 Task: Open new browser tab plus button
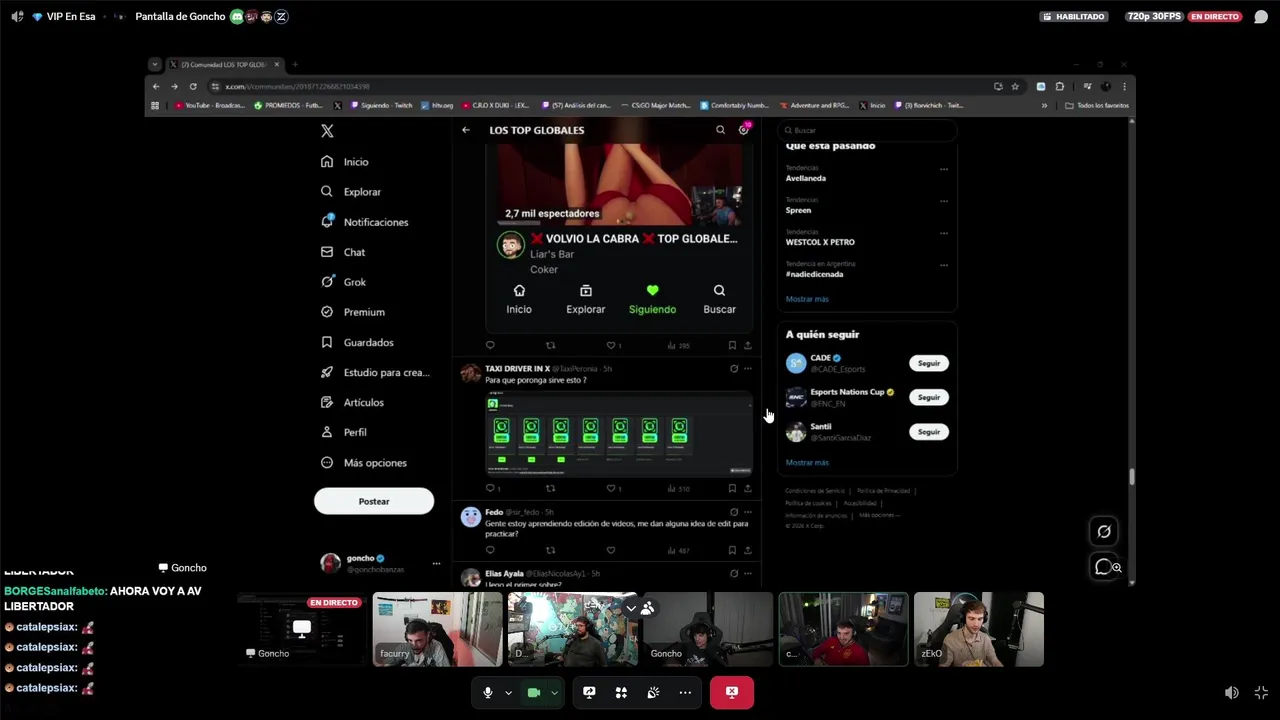tap(295, 65)
